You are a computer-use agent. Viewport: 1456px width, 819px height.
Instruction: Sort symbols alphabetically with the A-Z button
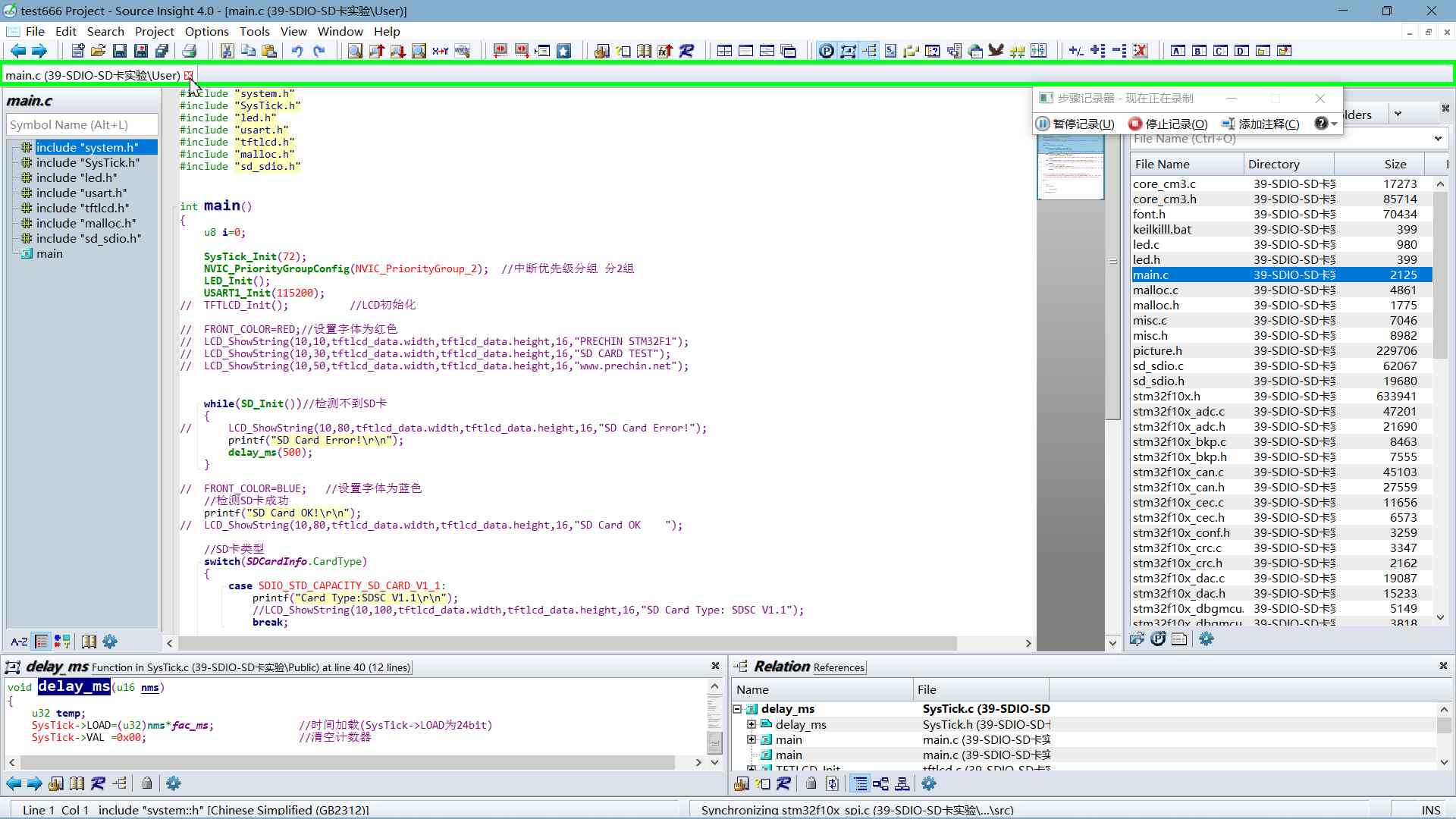(19, 642)
